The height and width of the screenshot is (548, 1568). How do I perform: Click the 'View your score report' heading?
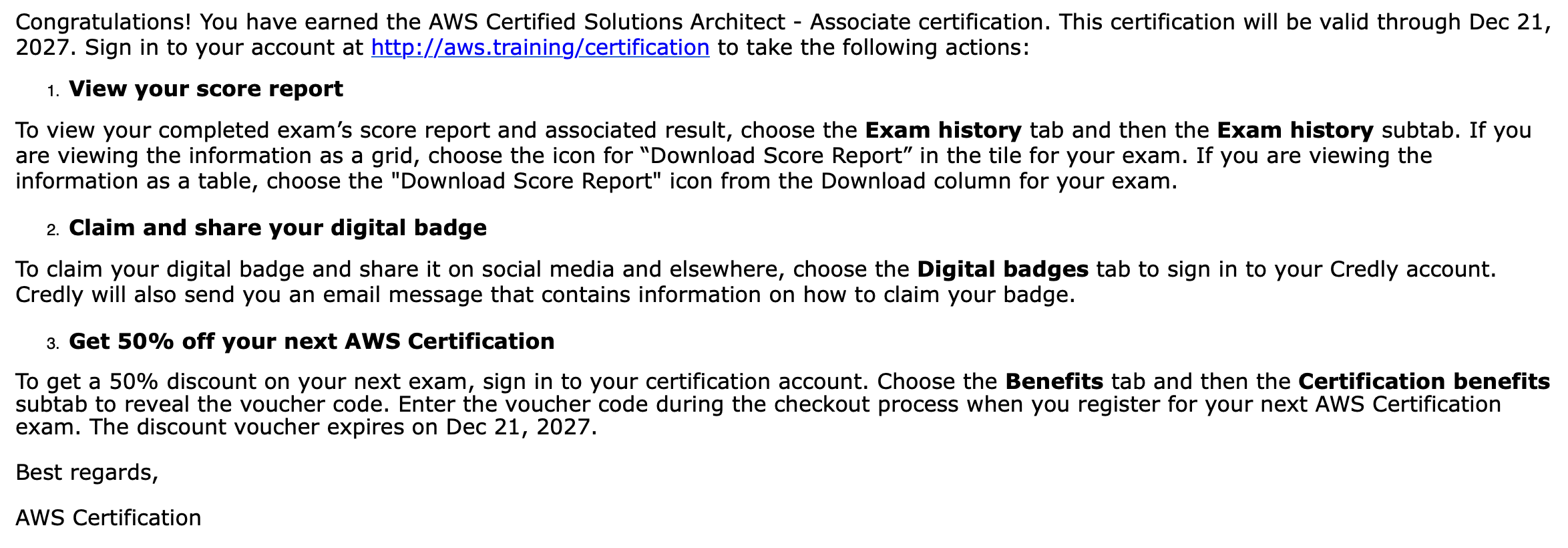tap(206, 89)
